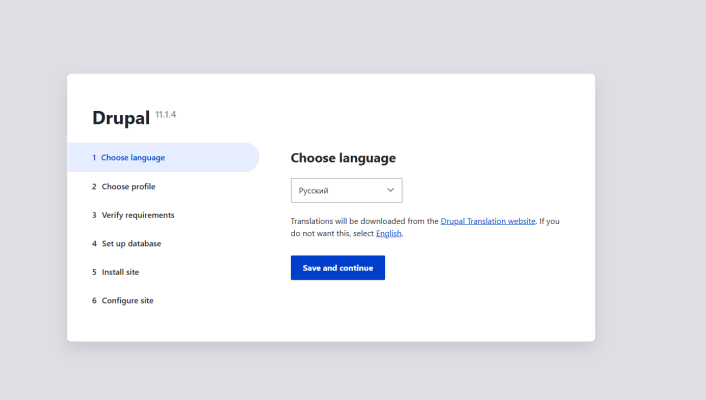
Task: Click the chevron arrow in language dropdown
Action: pyautogui.click(x=390, y=190)
